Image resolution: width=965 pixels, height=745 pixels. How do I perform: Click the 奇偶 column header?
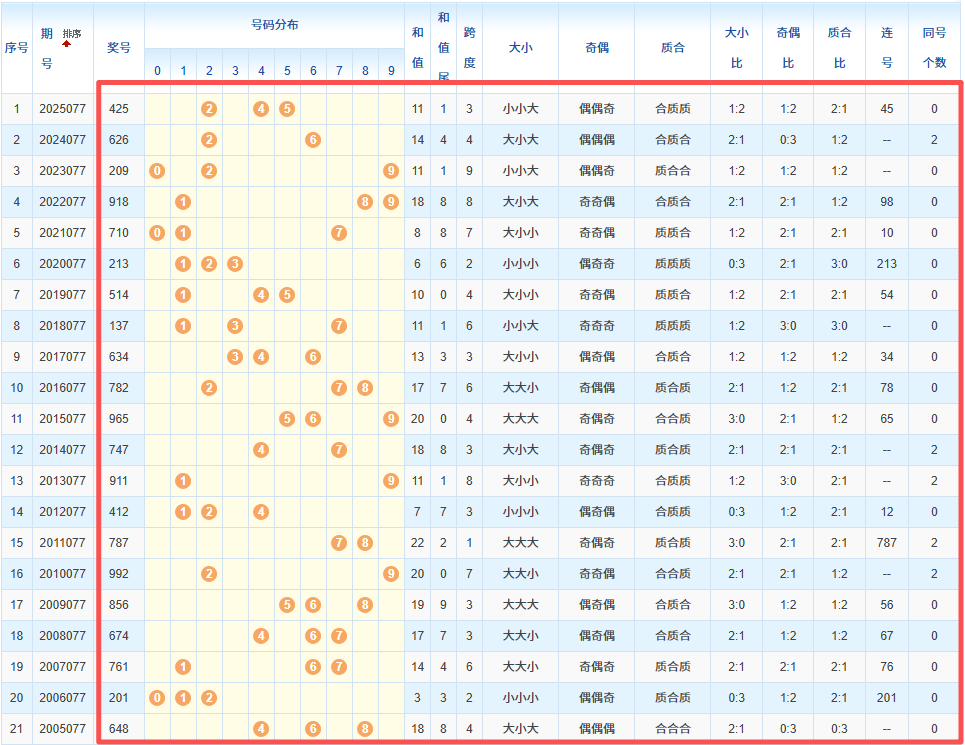point(597,47)
